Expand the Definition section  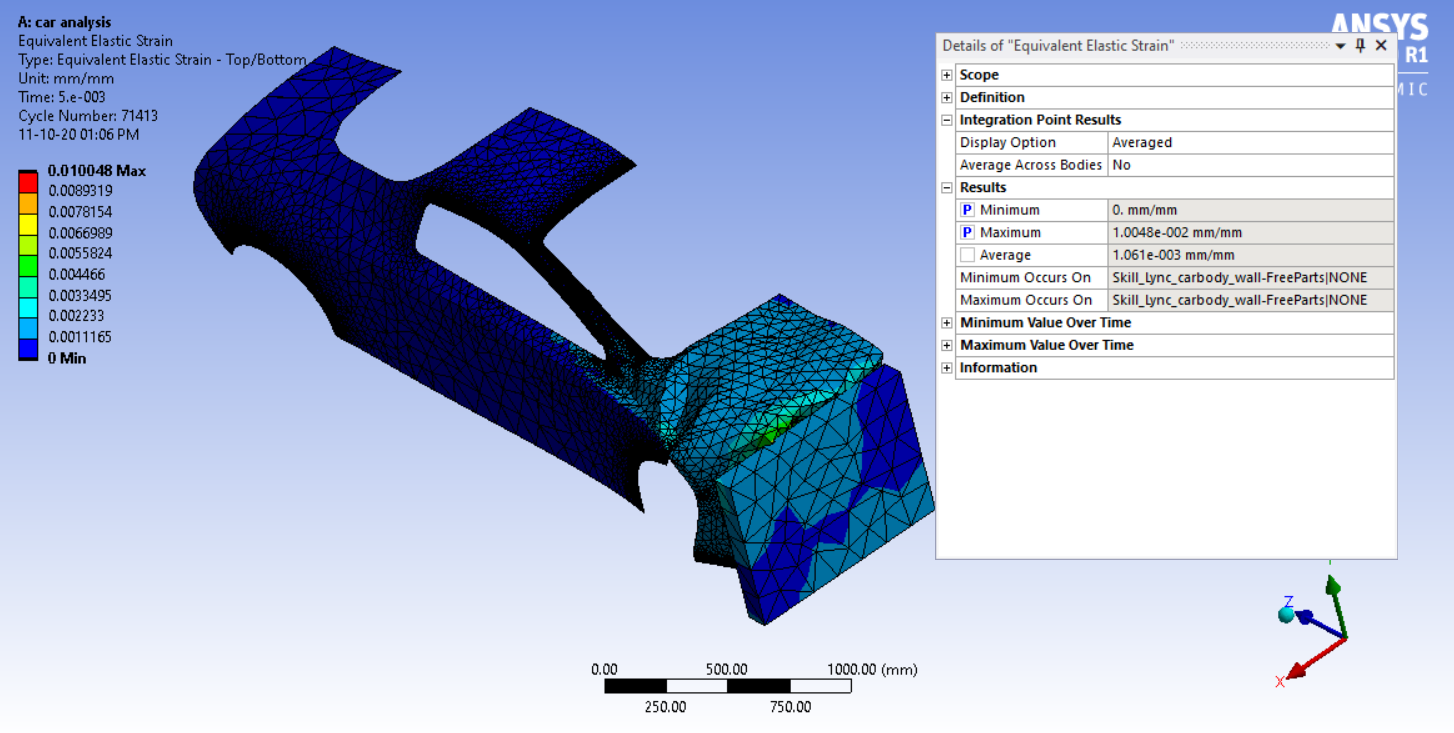point(946,97)
